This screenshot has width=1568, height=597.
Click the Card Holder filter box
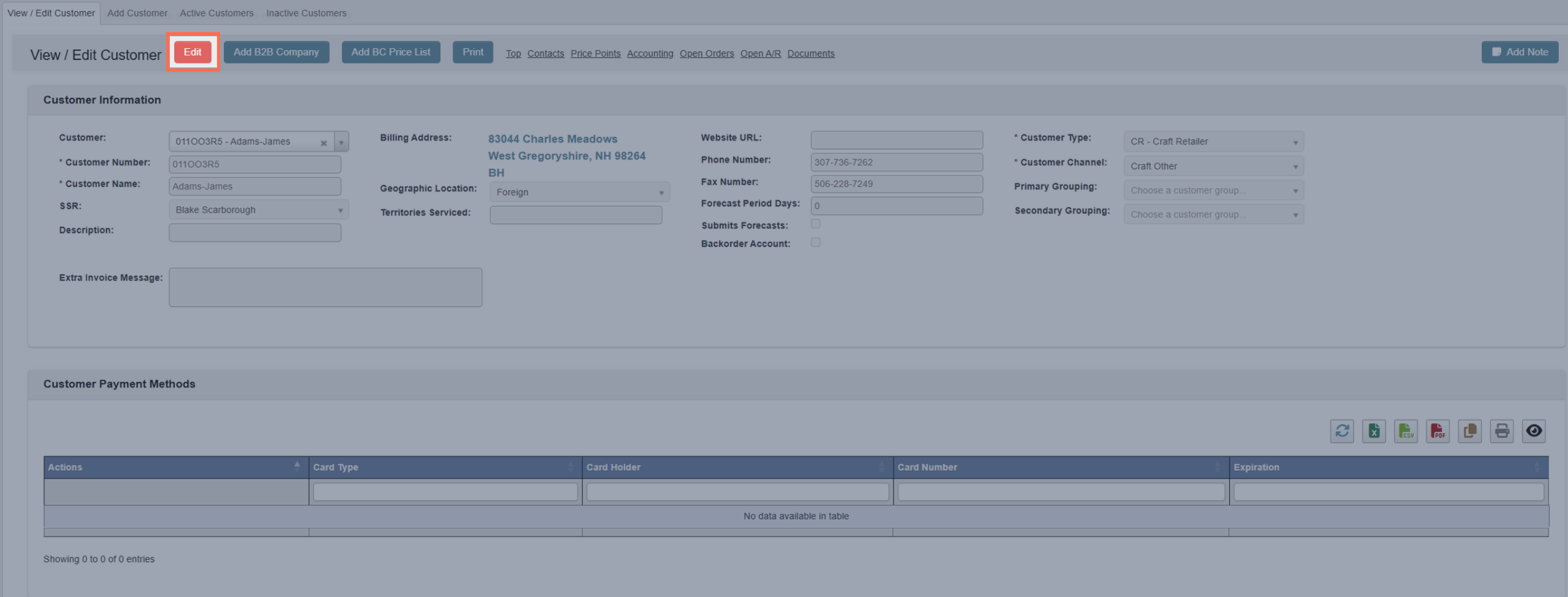pyautogui.click(x=737, y=492)
